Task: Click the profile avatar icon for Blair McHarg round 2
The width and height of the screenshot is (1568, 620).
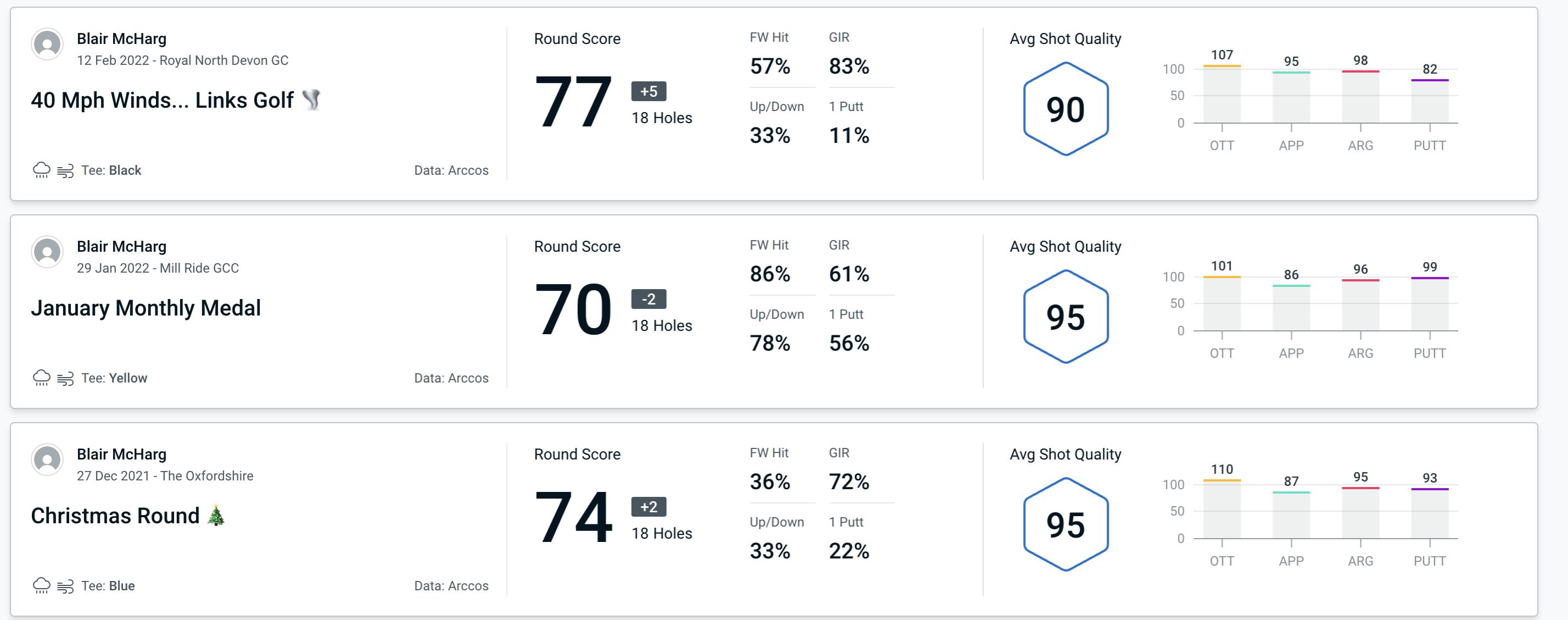Action: (47, 255)
